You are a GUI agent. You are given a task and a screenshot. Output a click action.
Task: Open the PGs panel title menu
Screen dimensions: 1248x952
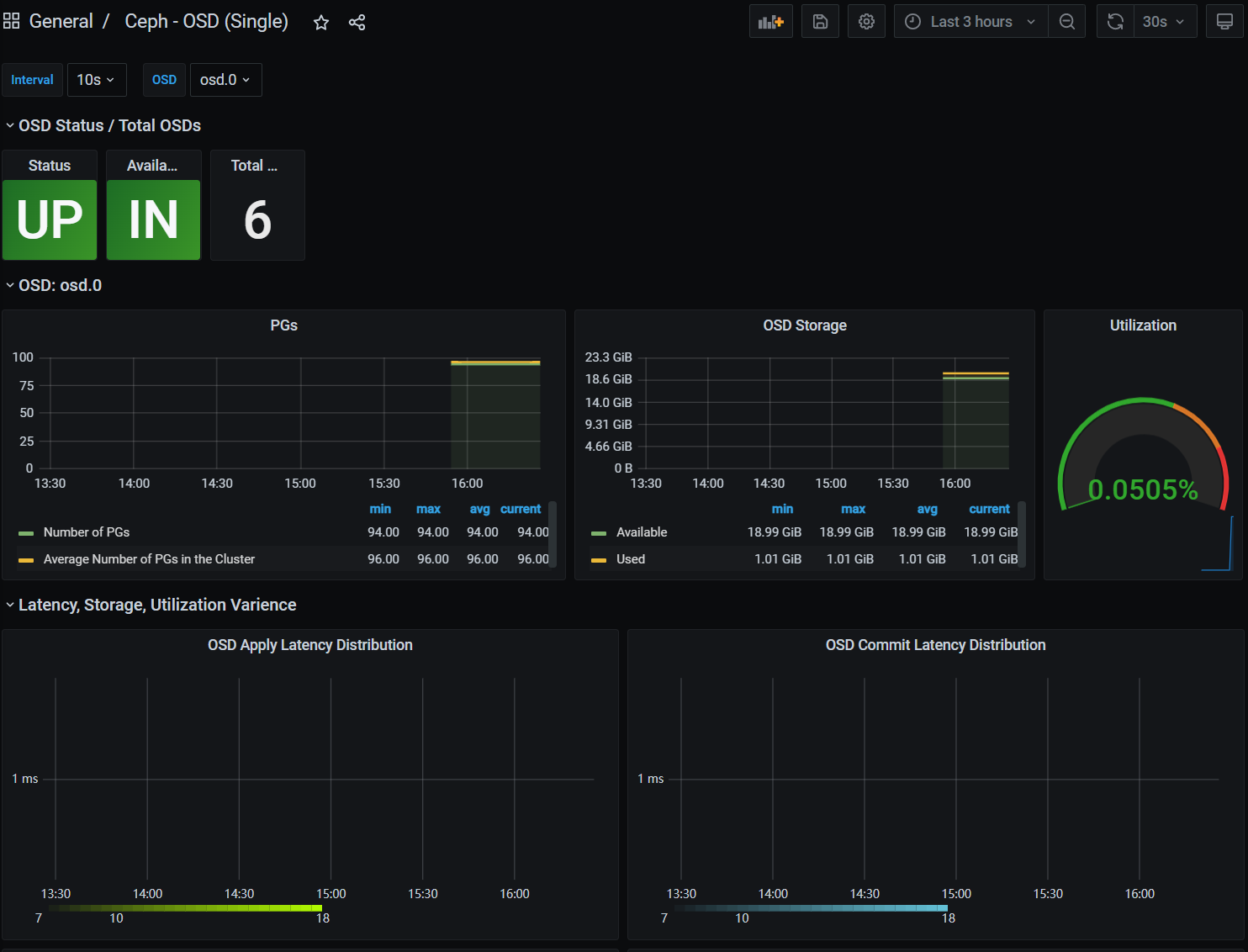tap(284, 325)
